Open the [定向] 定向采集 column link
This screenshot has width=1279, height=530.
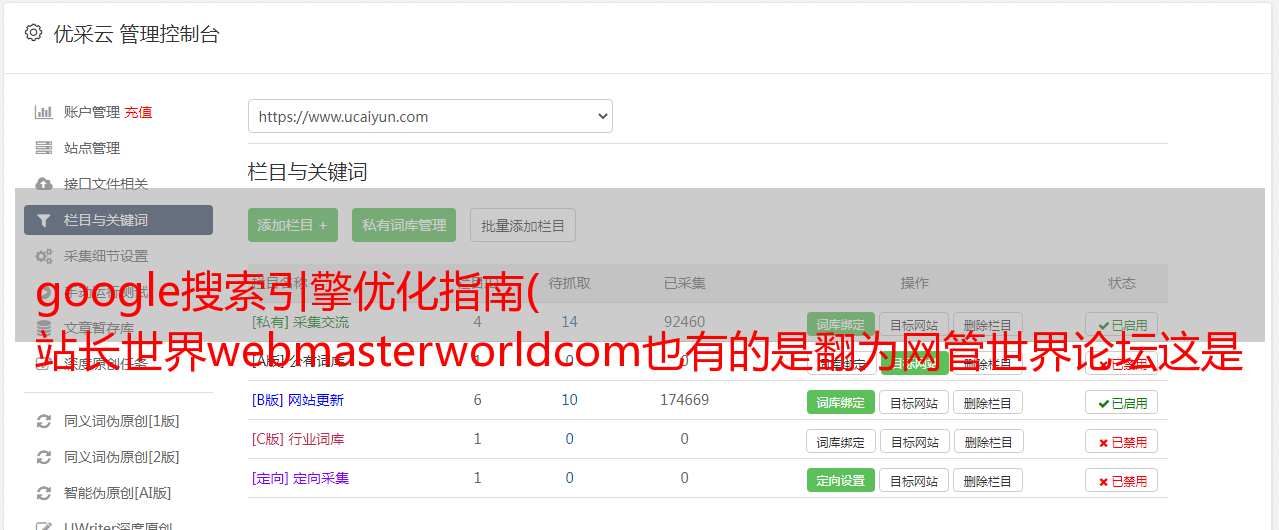(301, 478)
